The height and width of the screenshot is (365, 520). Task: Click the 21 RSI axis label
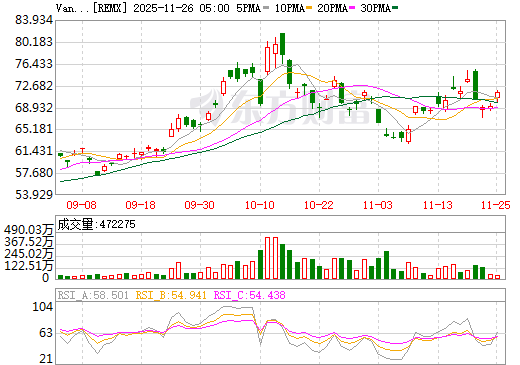click(46, 359)
